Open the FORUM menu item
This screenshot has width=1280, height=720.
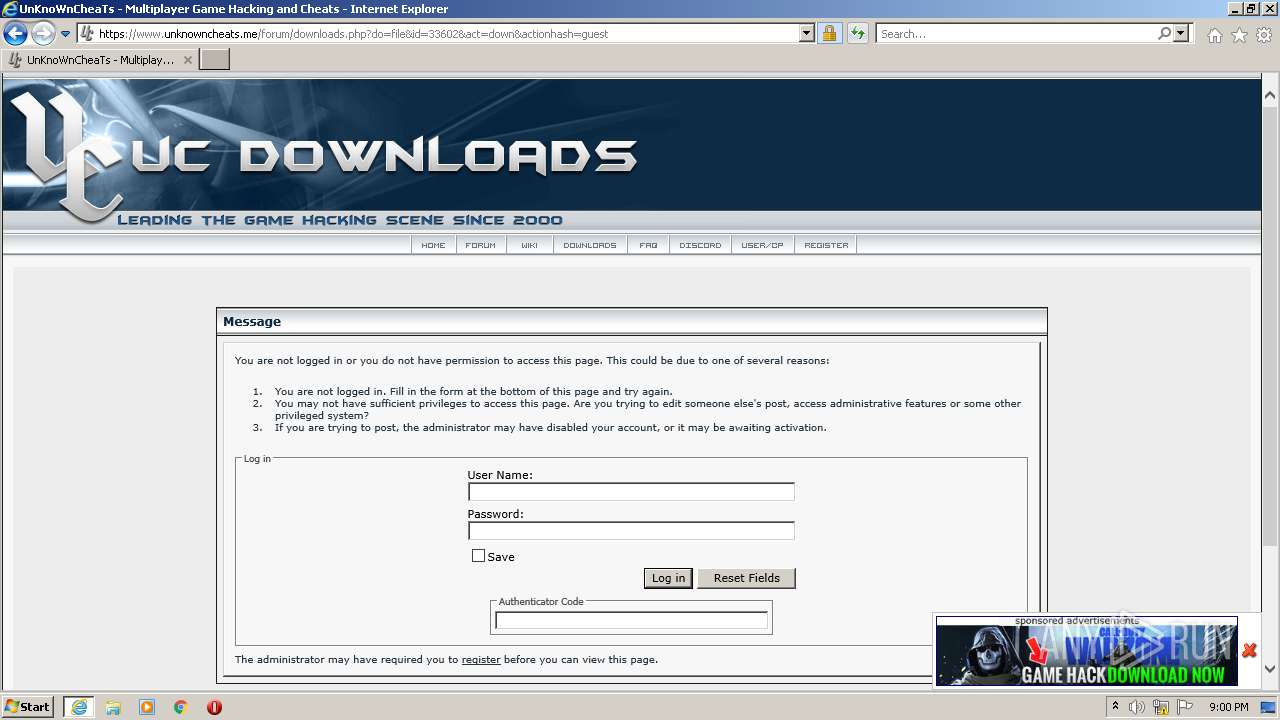click(481, 245)
